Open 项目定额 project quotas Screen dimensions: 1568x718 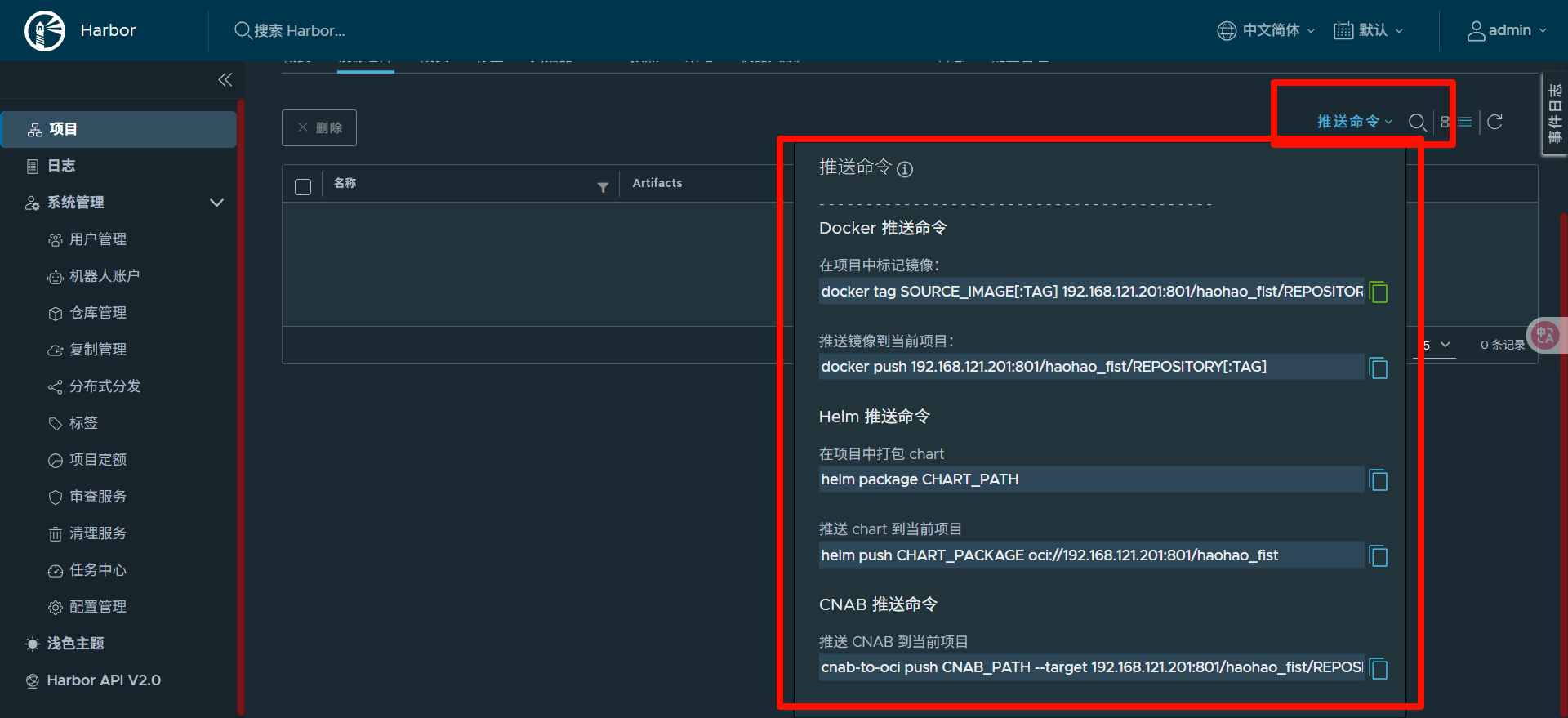click(98, 460)
